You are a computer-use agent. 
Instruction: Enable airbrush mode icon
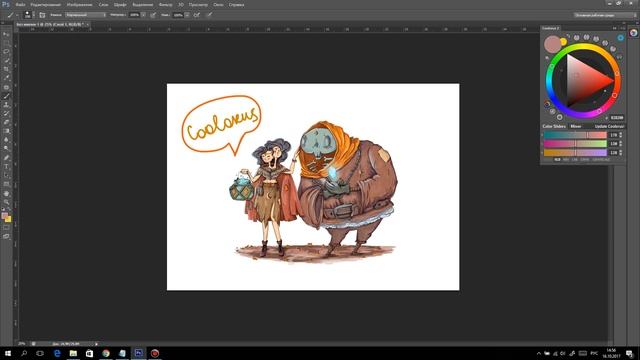(x=197, y=15)
